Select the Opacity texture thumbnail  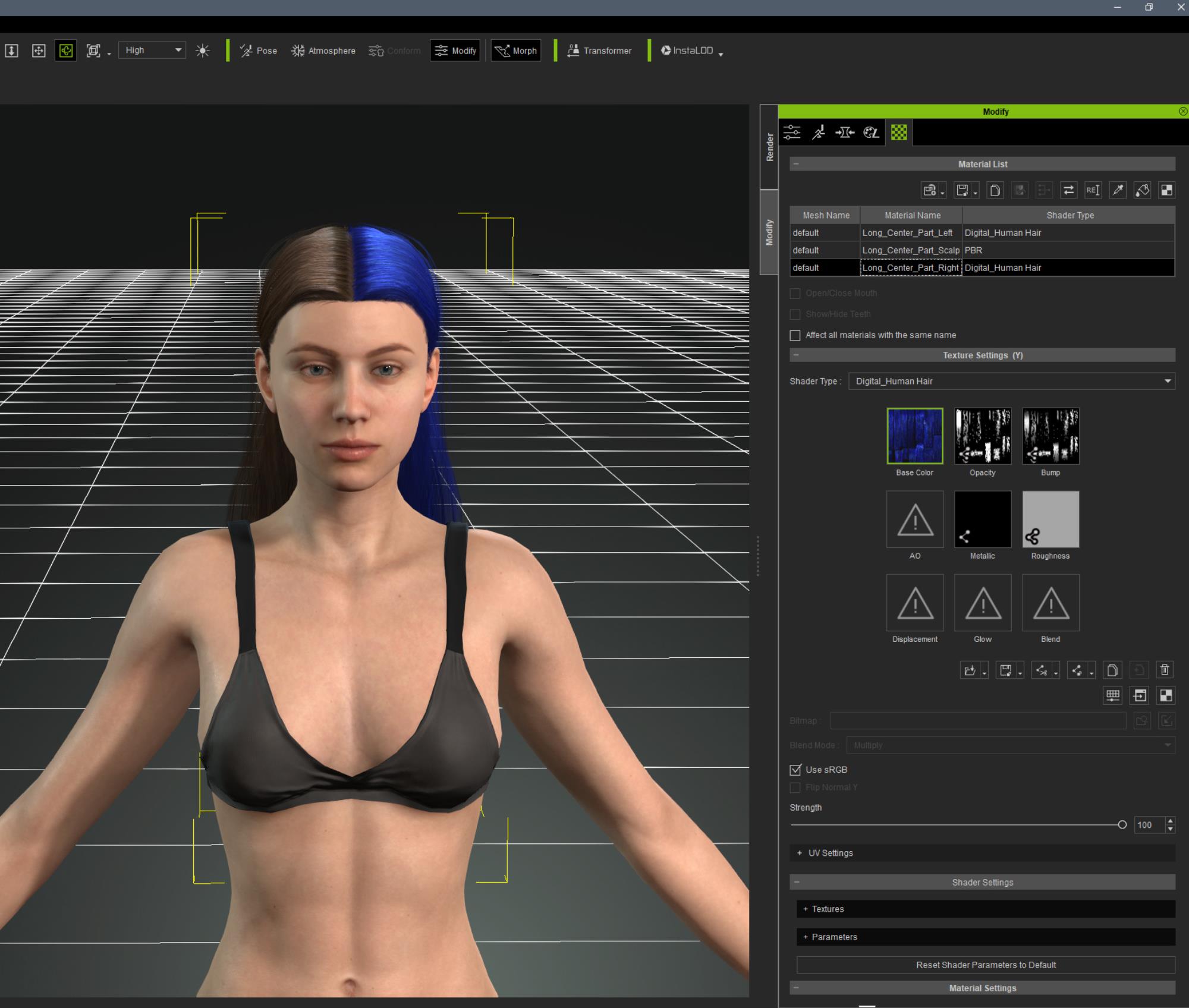982,436
